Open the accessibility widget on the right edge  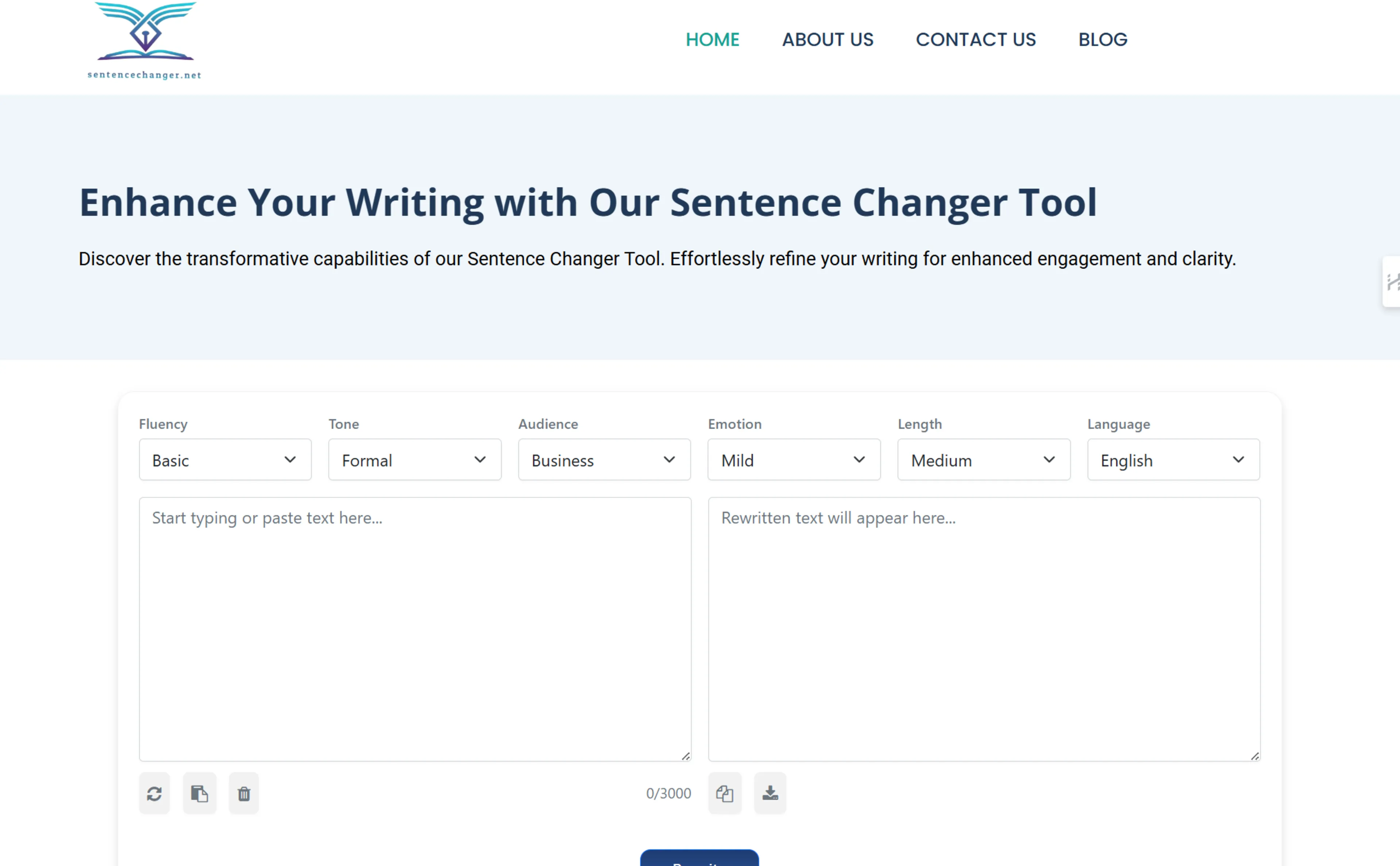1393,281
